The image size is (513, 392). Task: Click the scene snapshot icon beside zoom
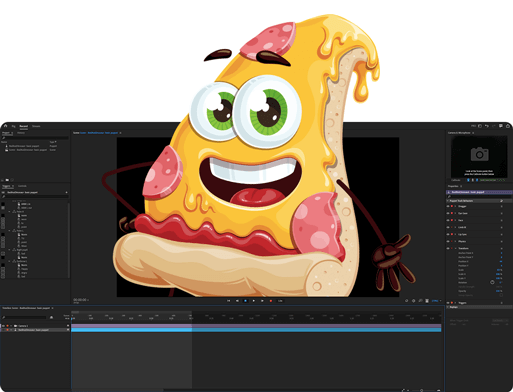pos(427,301)
